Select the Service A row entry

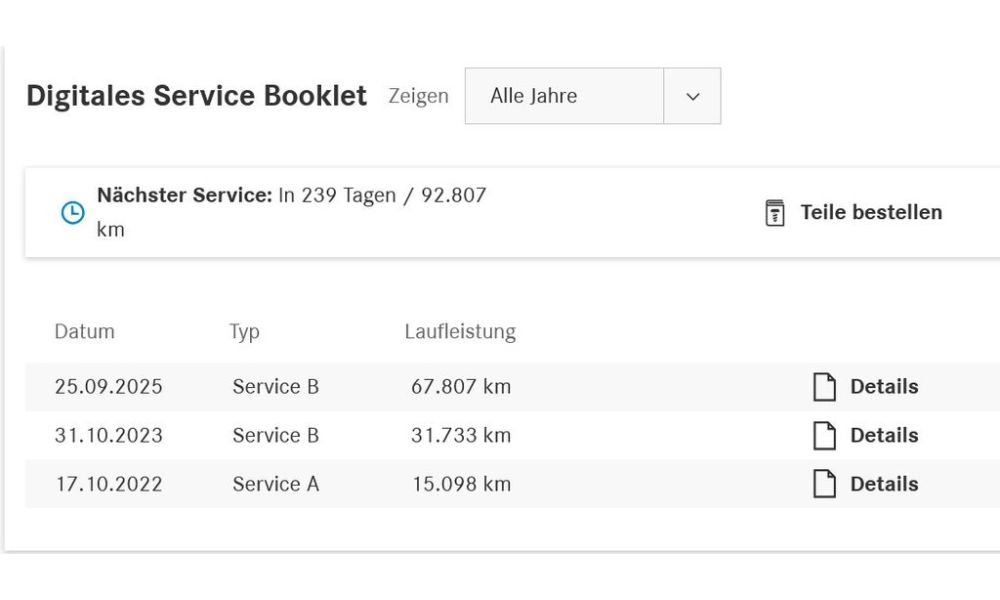coord(276,484)
